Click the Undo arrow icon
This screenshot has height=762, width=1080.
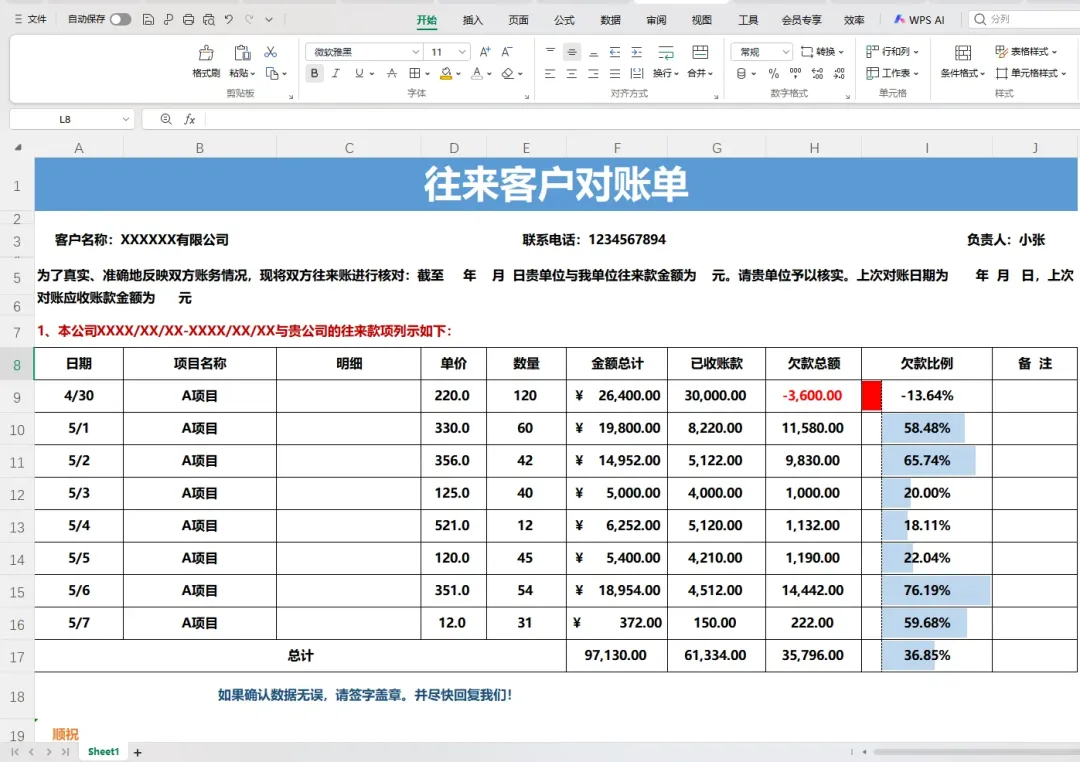click(229, 19)
